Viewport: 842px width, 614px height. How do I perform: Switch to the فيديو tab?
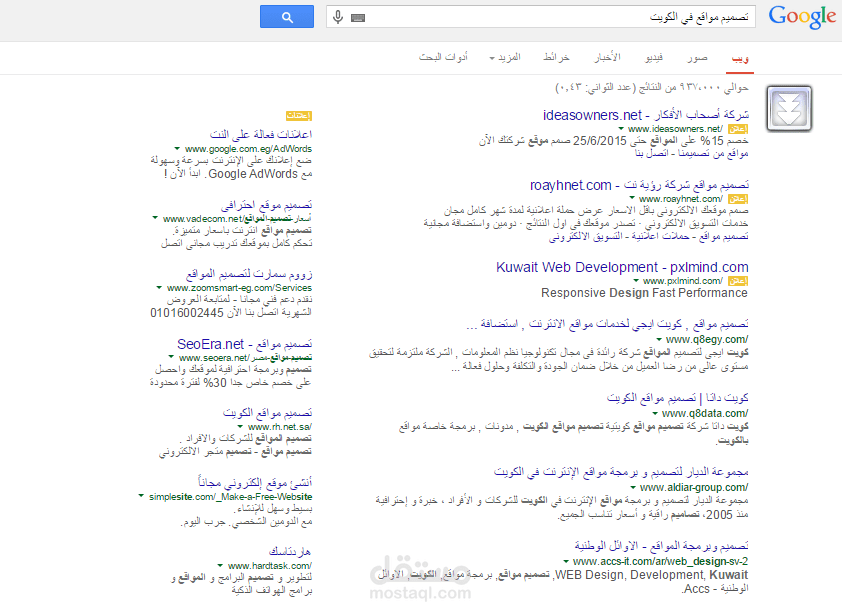tap(654, 57)
